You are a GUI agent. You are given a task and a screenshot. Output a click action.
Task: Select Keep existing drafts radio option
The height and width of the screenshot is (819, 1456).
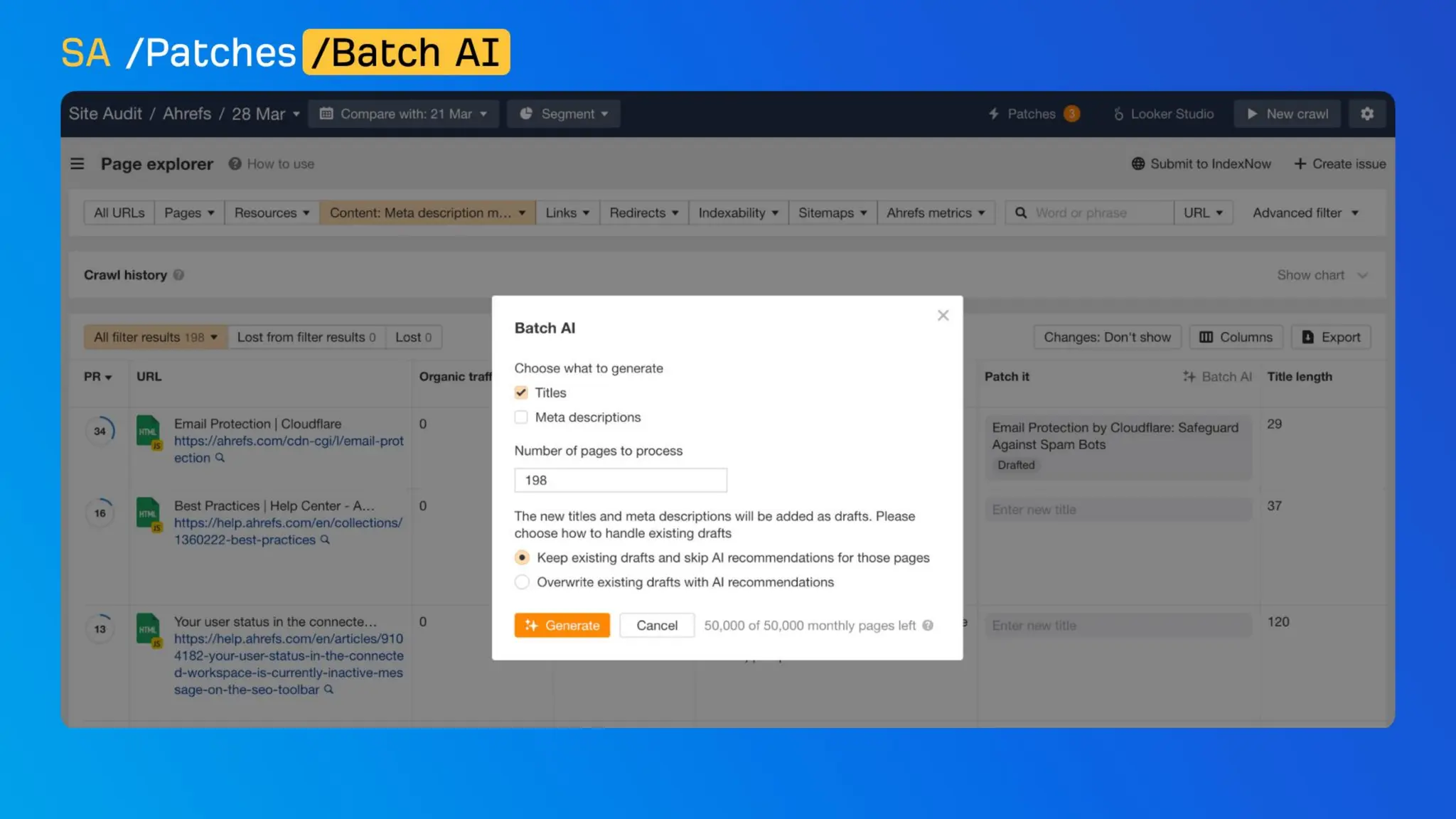pos(522,558)
